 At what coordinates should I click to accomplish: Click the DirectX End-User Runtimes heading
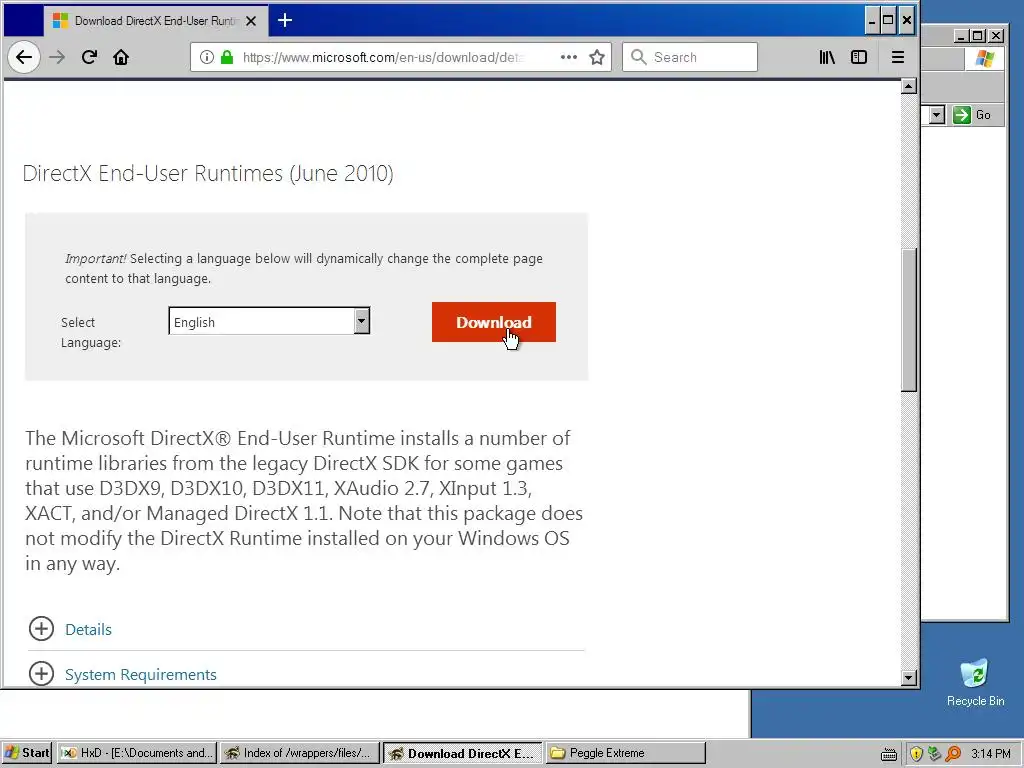208,174
